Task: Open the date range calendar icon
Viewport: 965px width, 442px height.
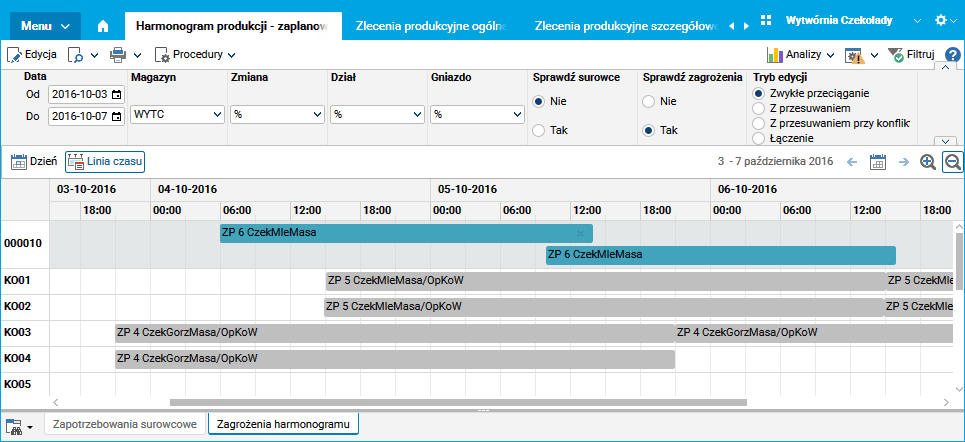Action: point(878,162)
